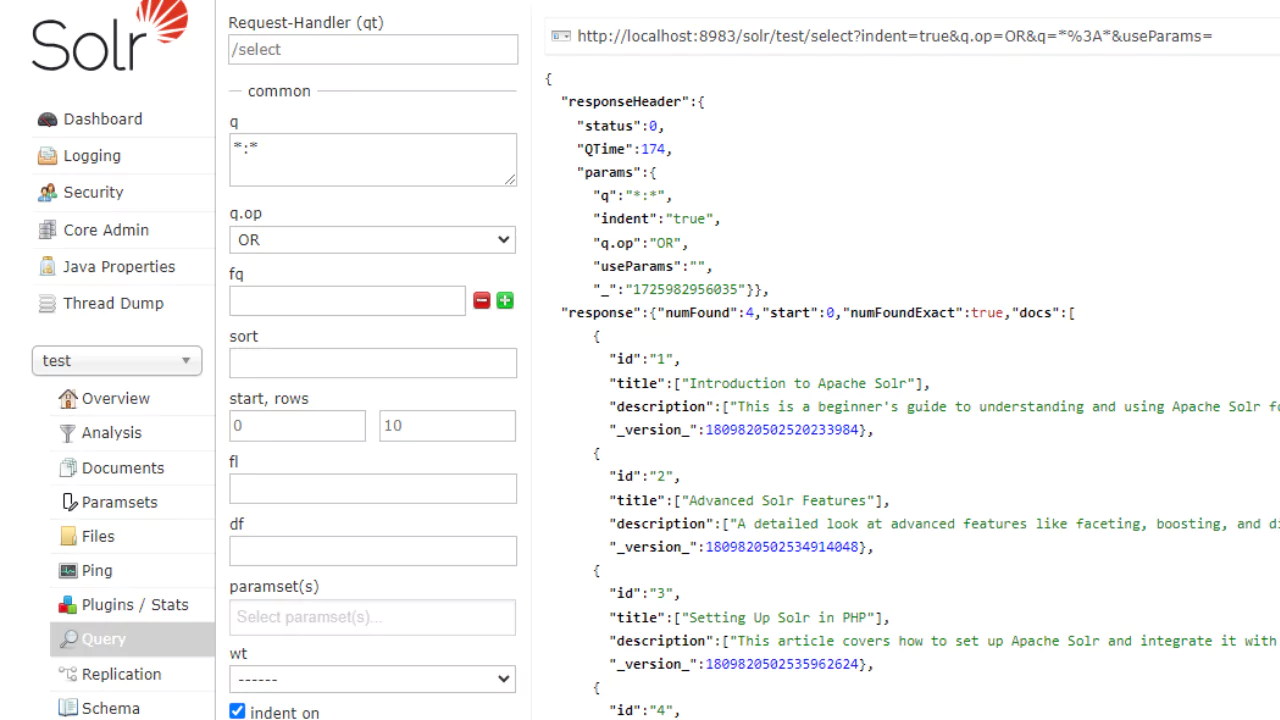Open the Logging page
This screenshot has width=1280, height=720.
pos(92,156)
